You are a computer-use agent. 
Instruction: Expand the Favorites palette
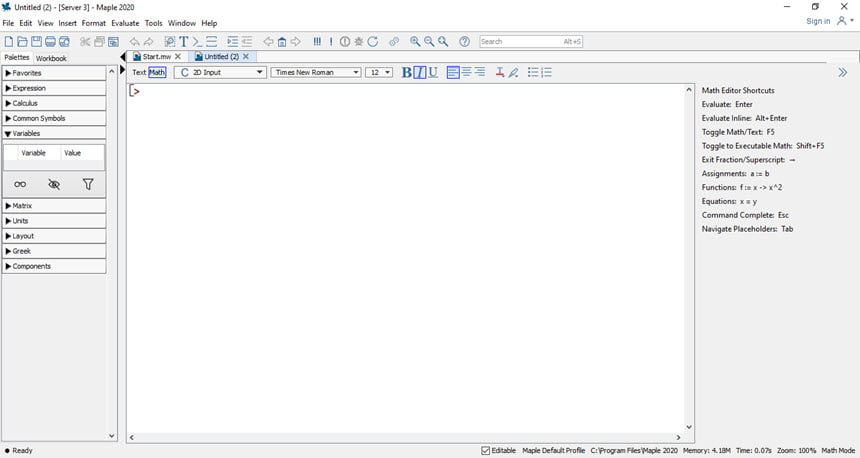tap(54, 73)
